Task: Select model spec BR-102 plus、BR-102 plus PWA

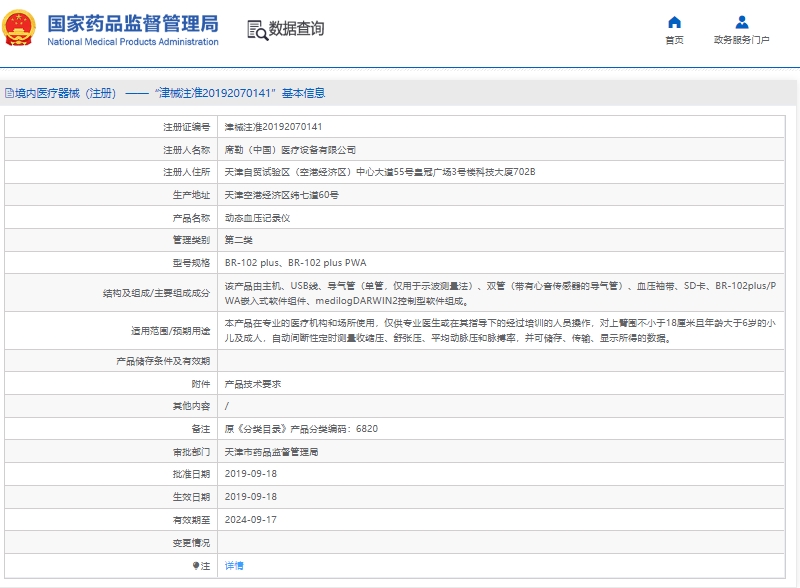Action: 295,263
